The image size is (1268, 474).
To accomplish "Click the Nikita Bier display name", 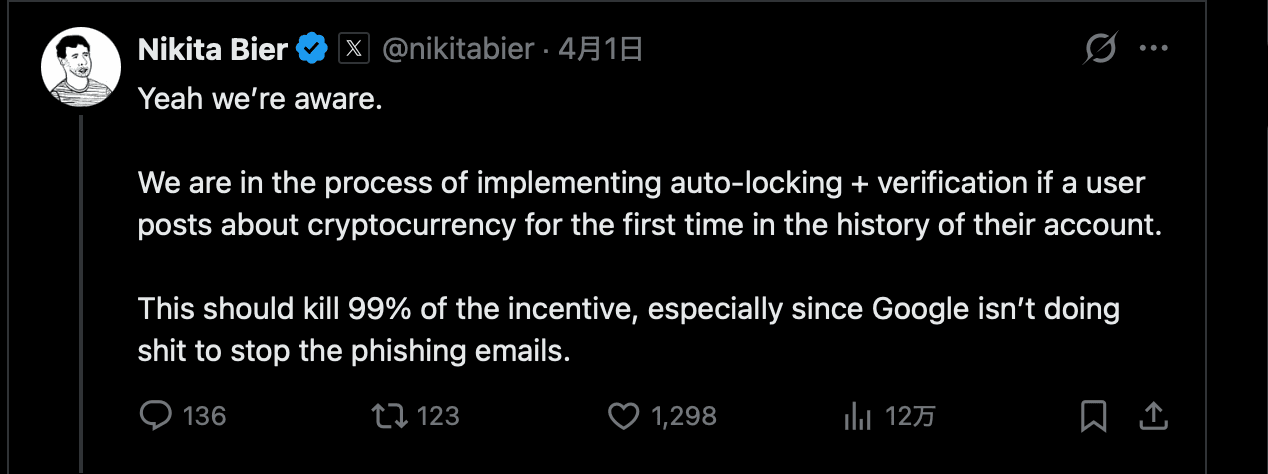I will click(213, 48).
